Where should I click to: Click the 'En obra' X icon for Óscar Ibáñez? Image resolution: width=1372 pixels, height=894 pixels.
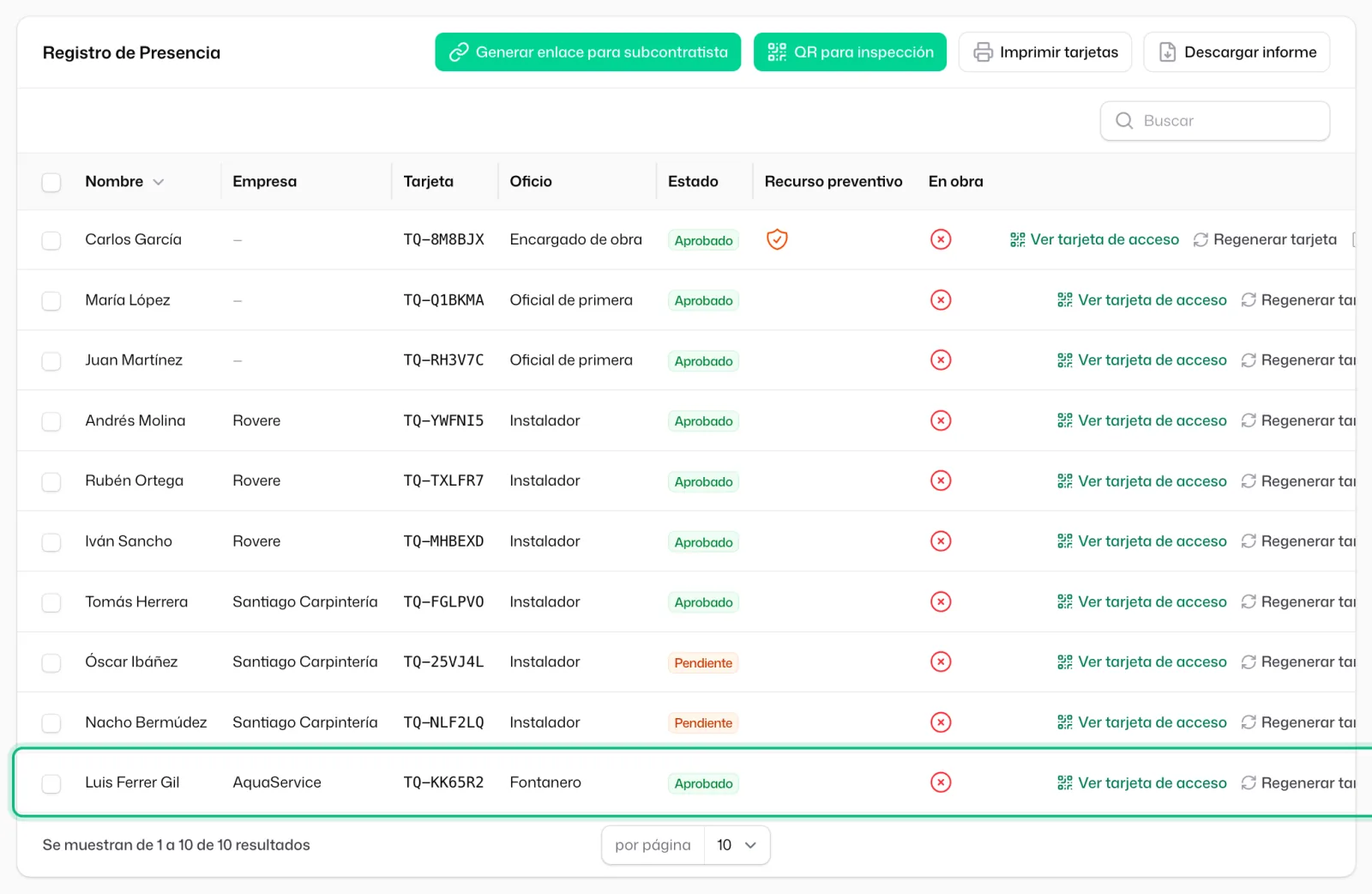941,661
